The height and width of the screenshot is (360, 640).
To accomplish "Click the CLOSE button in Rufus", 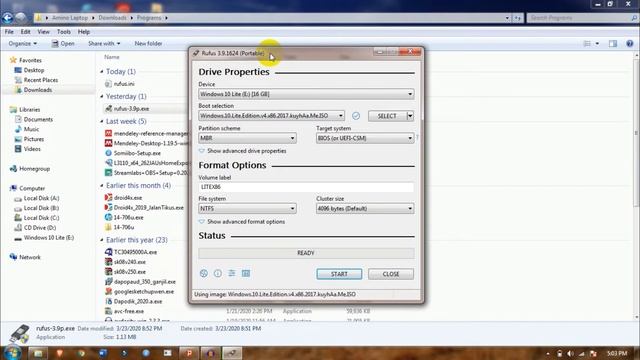I will click(391, 274).
